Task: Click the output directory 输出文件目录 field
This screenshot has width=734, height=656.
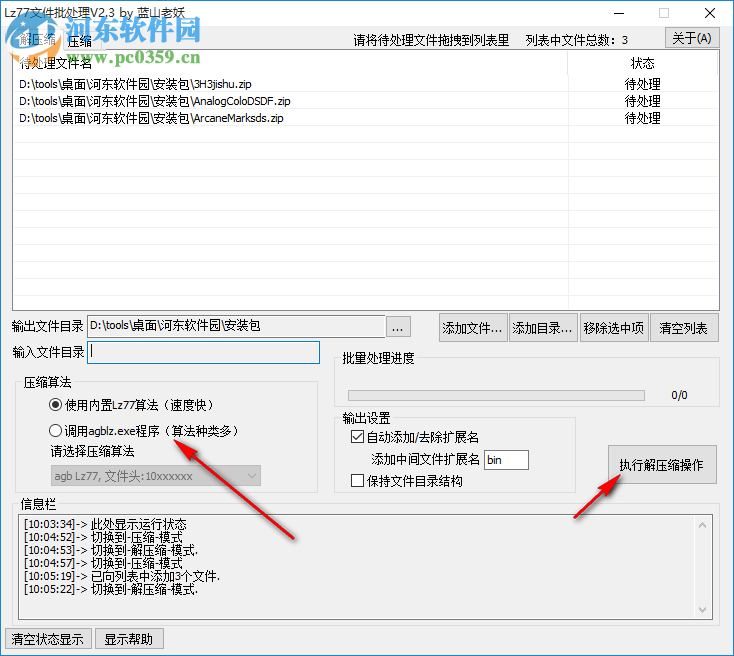Action: coord(235,326)
